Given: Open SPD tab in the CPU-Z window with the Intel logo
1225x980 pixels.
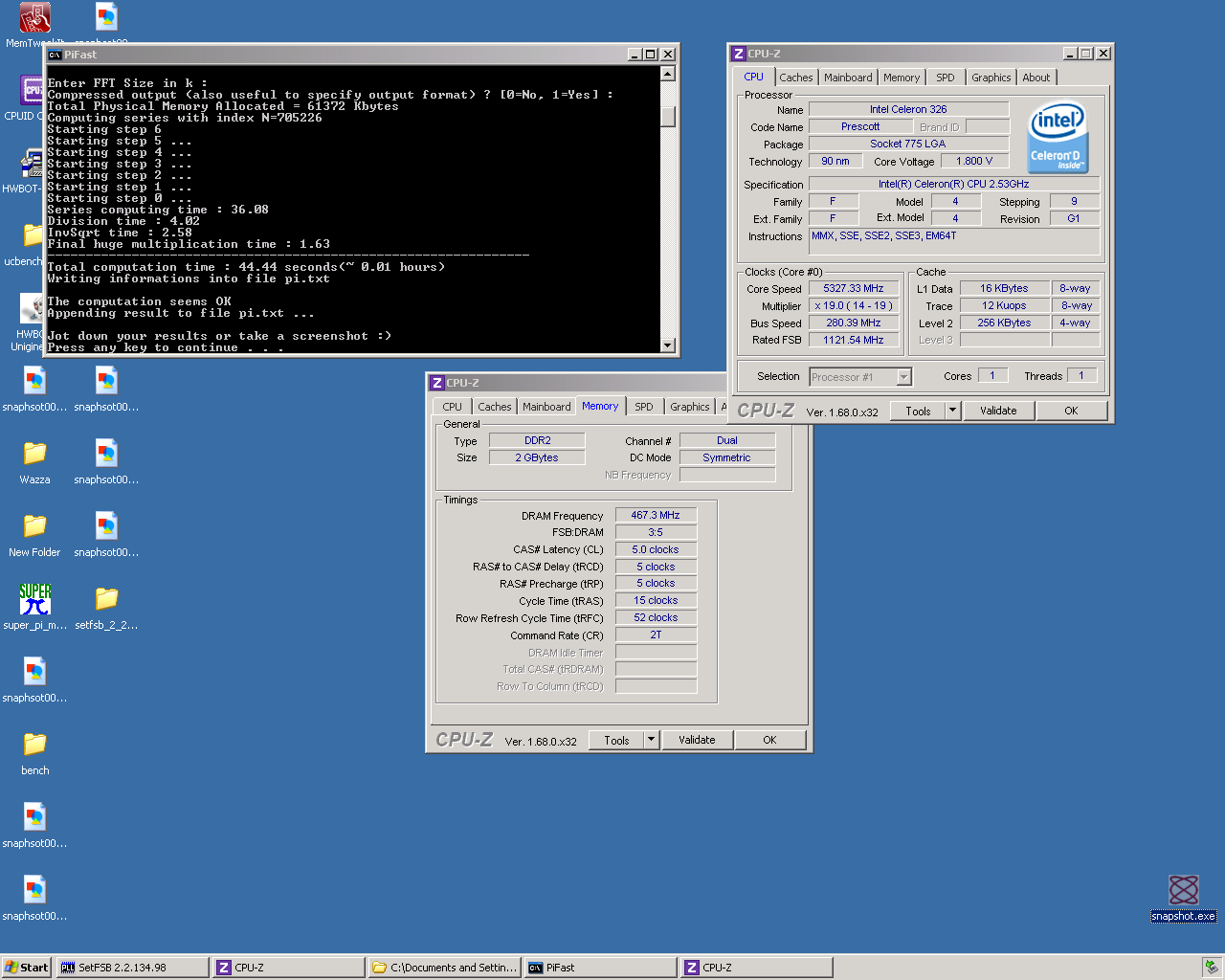Looking at the screenshot, I should tap(946, 78).
